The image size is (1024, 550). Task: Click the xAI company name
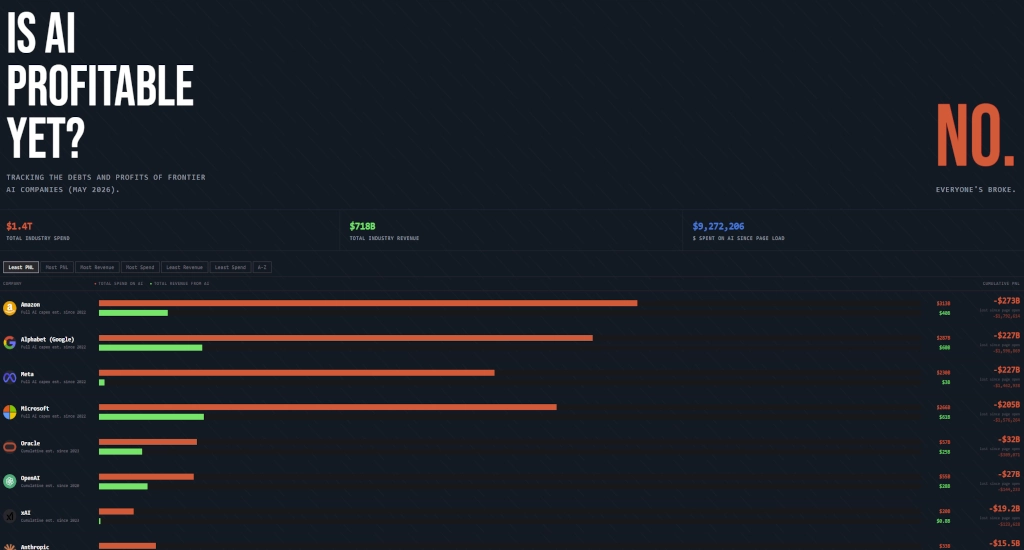point(25,513)
